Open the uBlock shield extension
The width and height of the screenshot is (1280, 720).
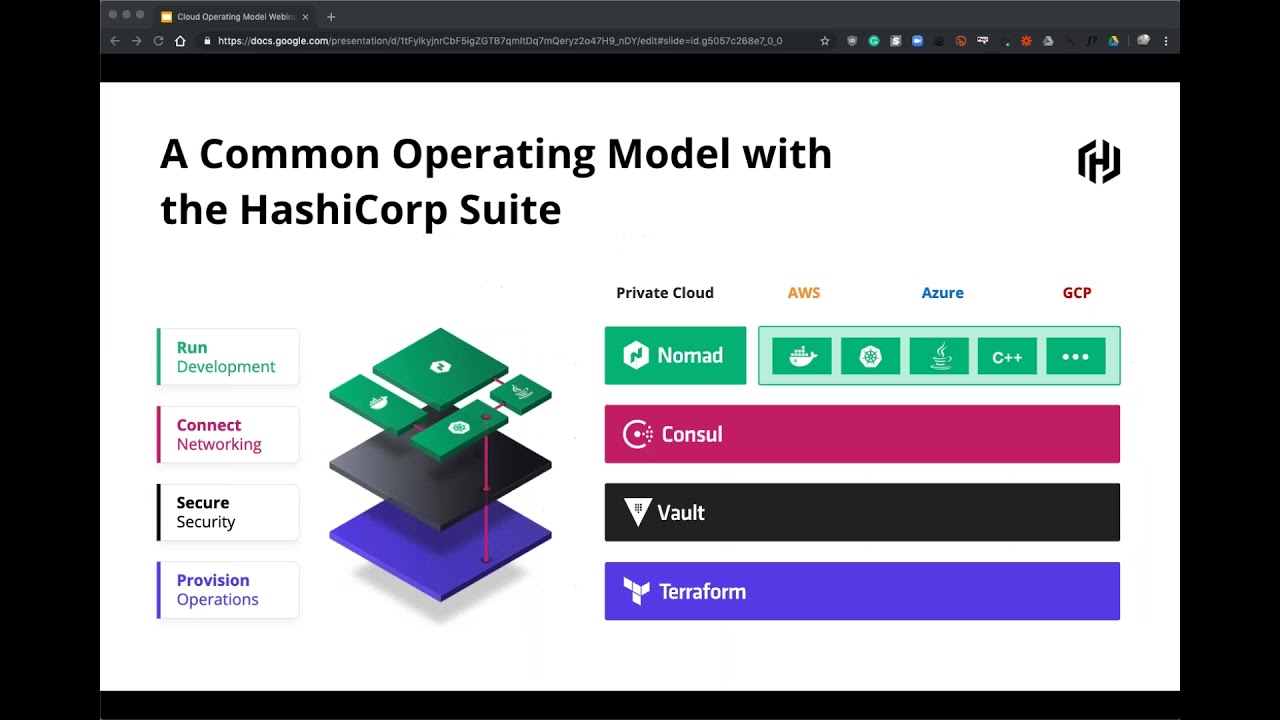tap(852, 41)
